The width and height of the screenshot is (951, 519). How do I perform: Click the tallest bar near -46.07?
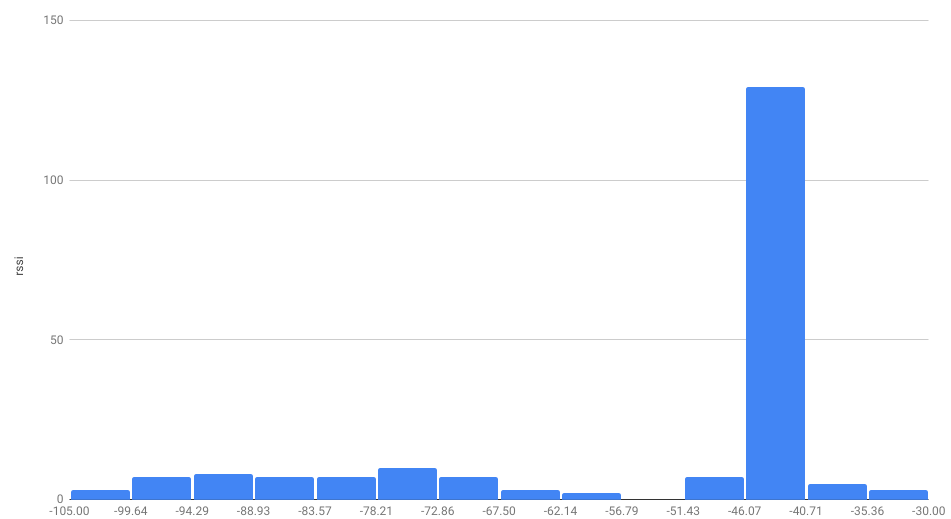(x=775, y=293)
